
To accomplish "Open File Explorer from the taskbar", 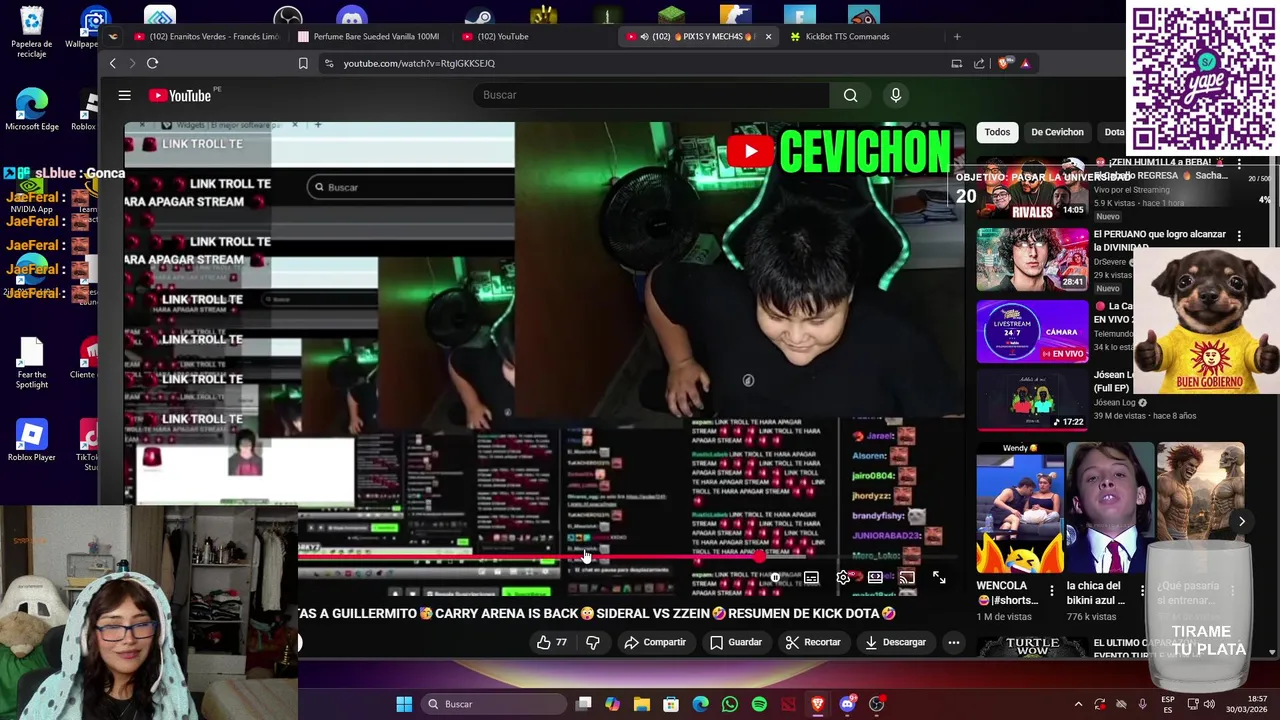I will coord(642,704).
